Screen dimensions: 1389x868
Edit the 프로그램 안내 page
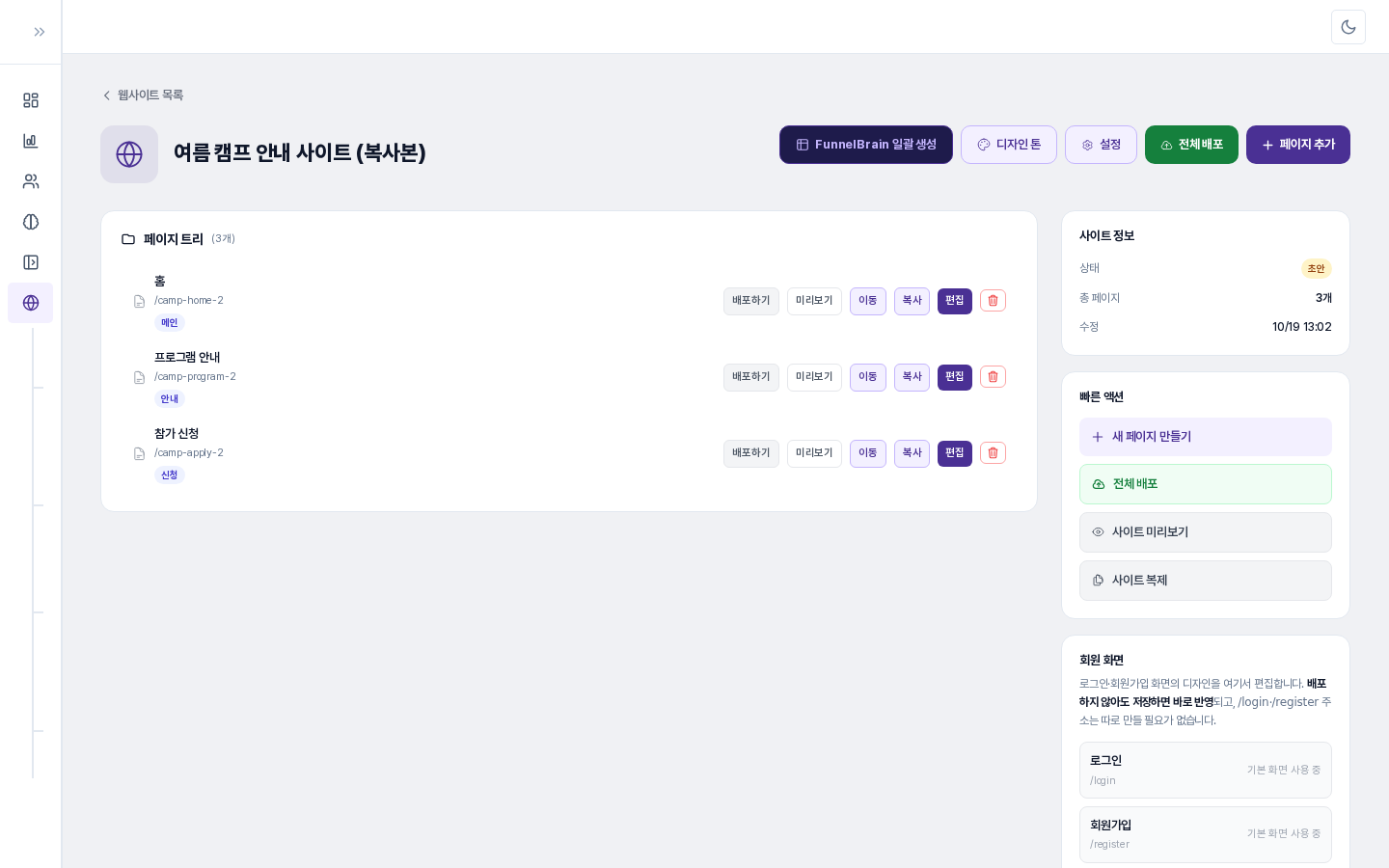click(955, 377)
